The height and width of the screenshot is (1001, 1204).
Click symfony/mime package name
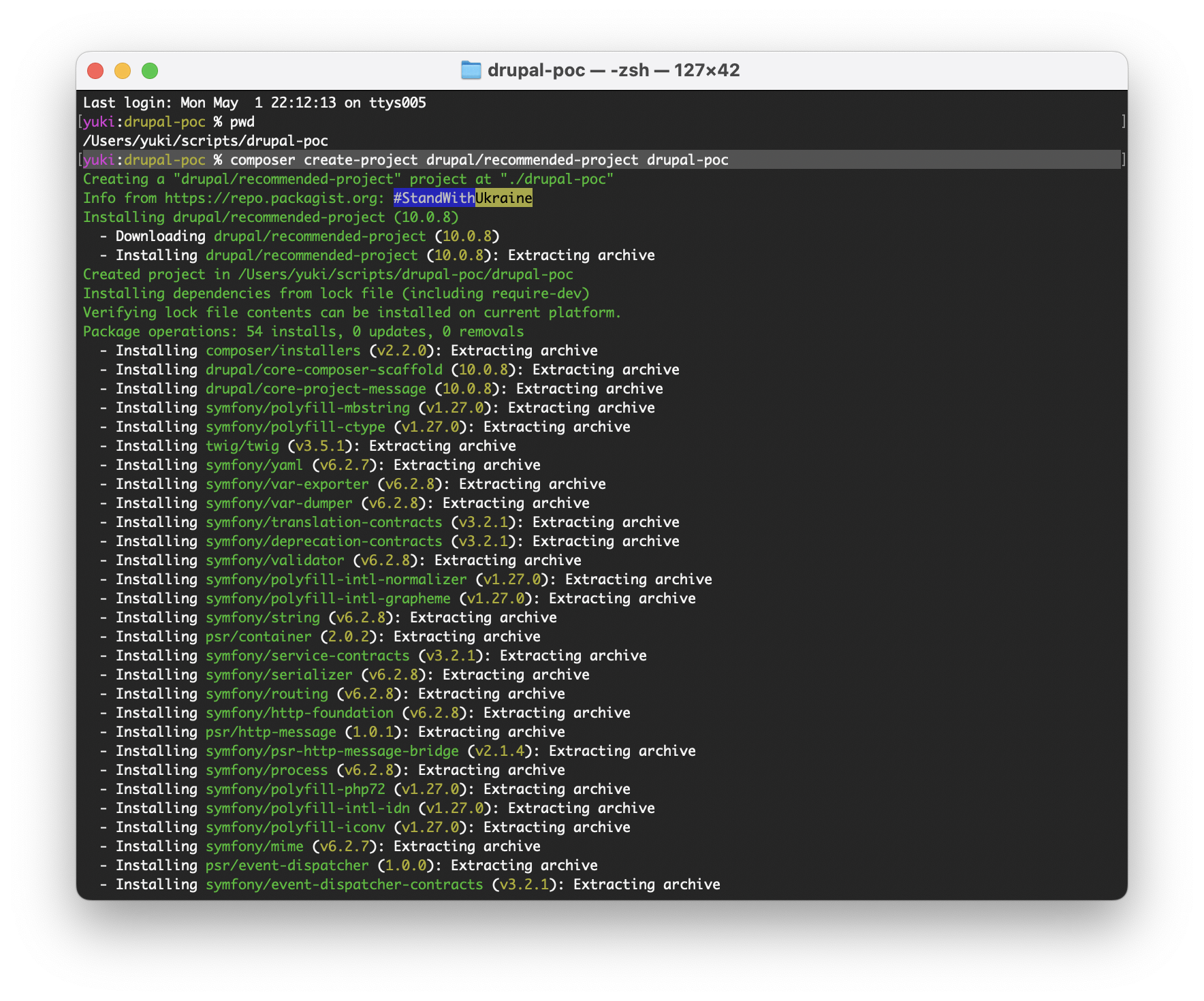(x=255, y=846)
